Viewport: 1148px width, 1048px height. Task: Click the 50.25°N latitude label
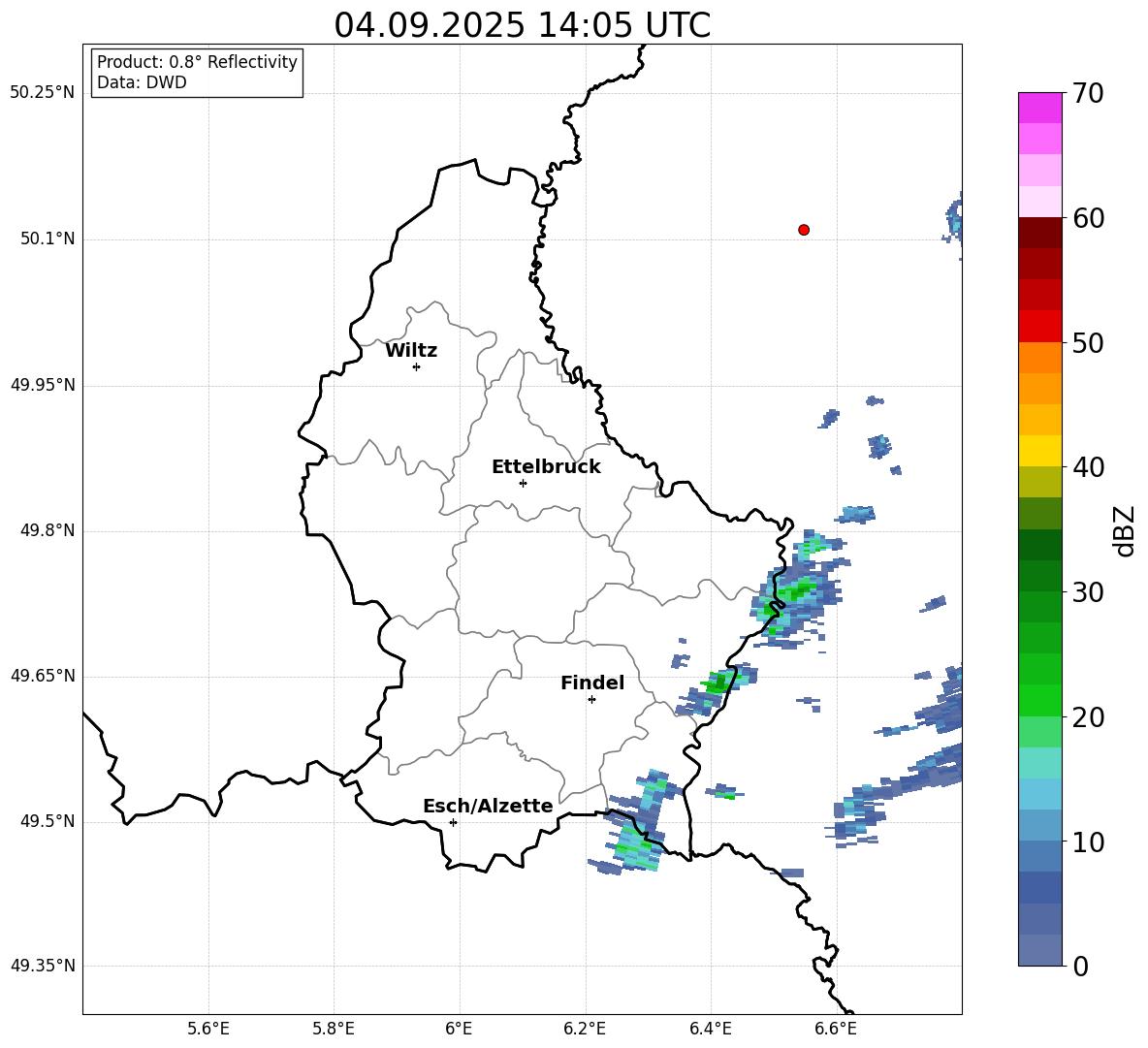click(43, 93)
